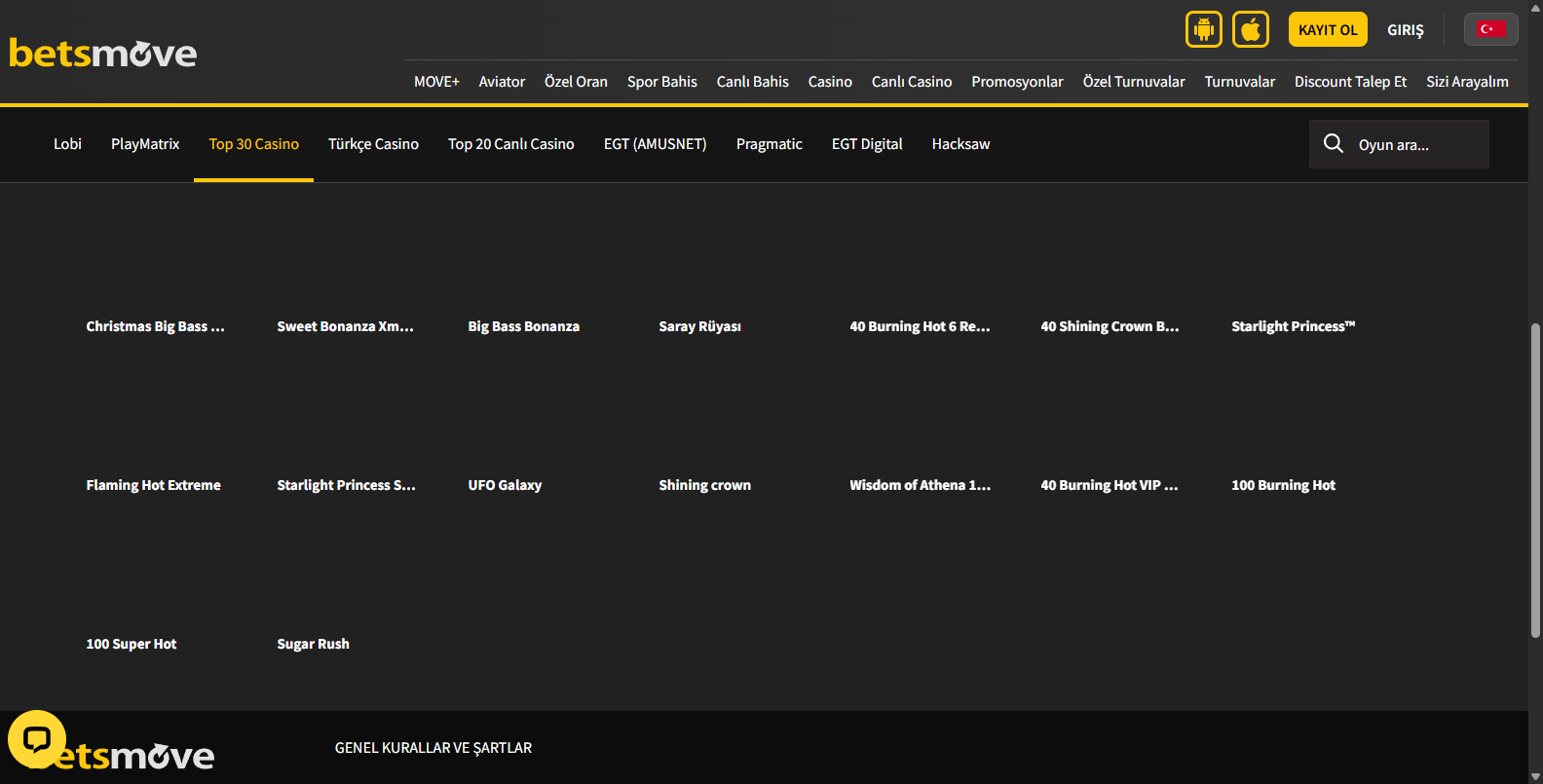
Task: Open the Promosyonlar menu item
Action: [x=1017, y=82]
